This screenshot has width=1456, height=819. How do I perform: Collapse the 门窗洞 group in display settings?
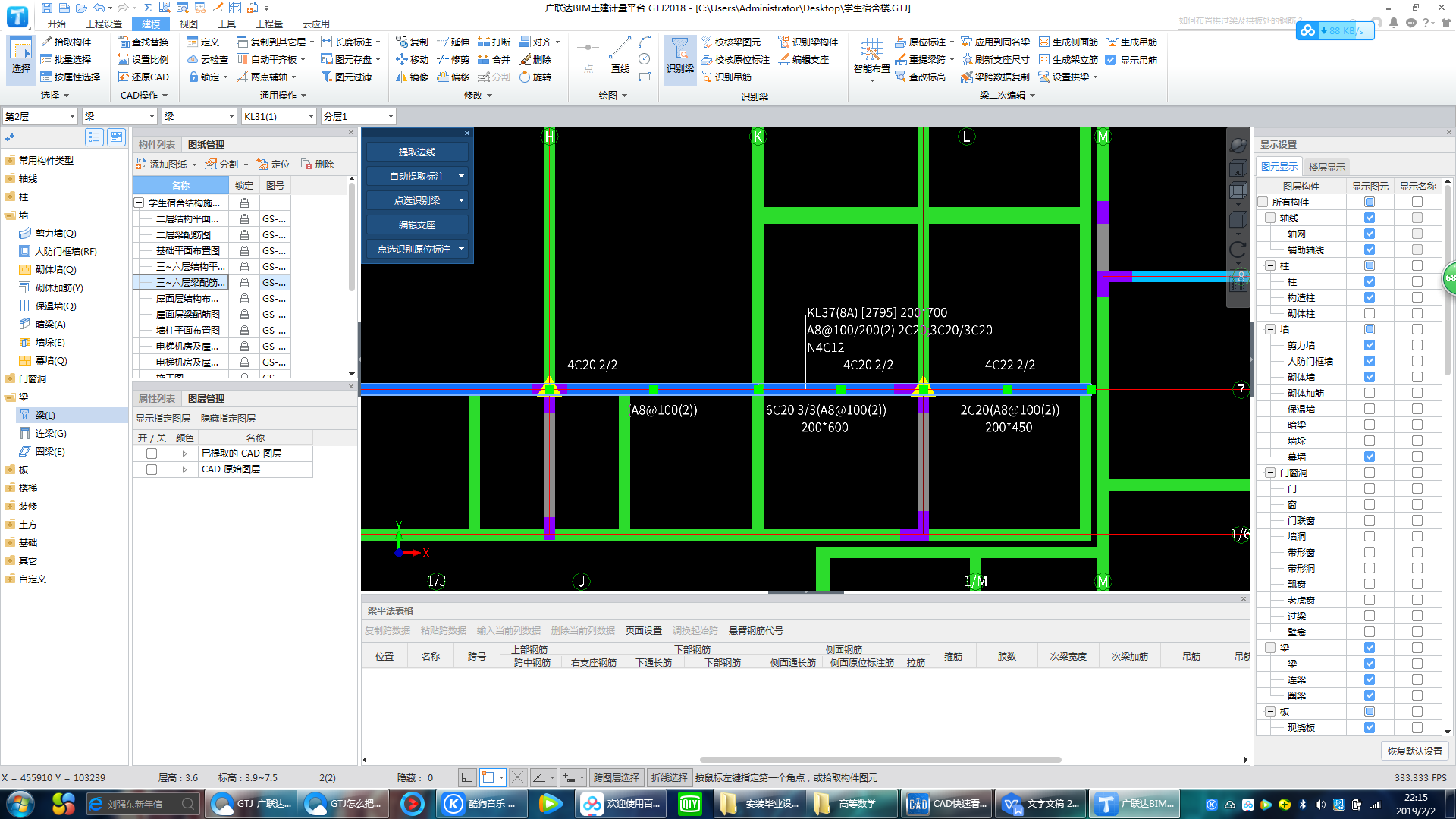(1270, 472)
